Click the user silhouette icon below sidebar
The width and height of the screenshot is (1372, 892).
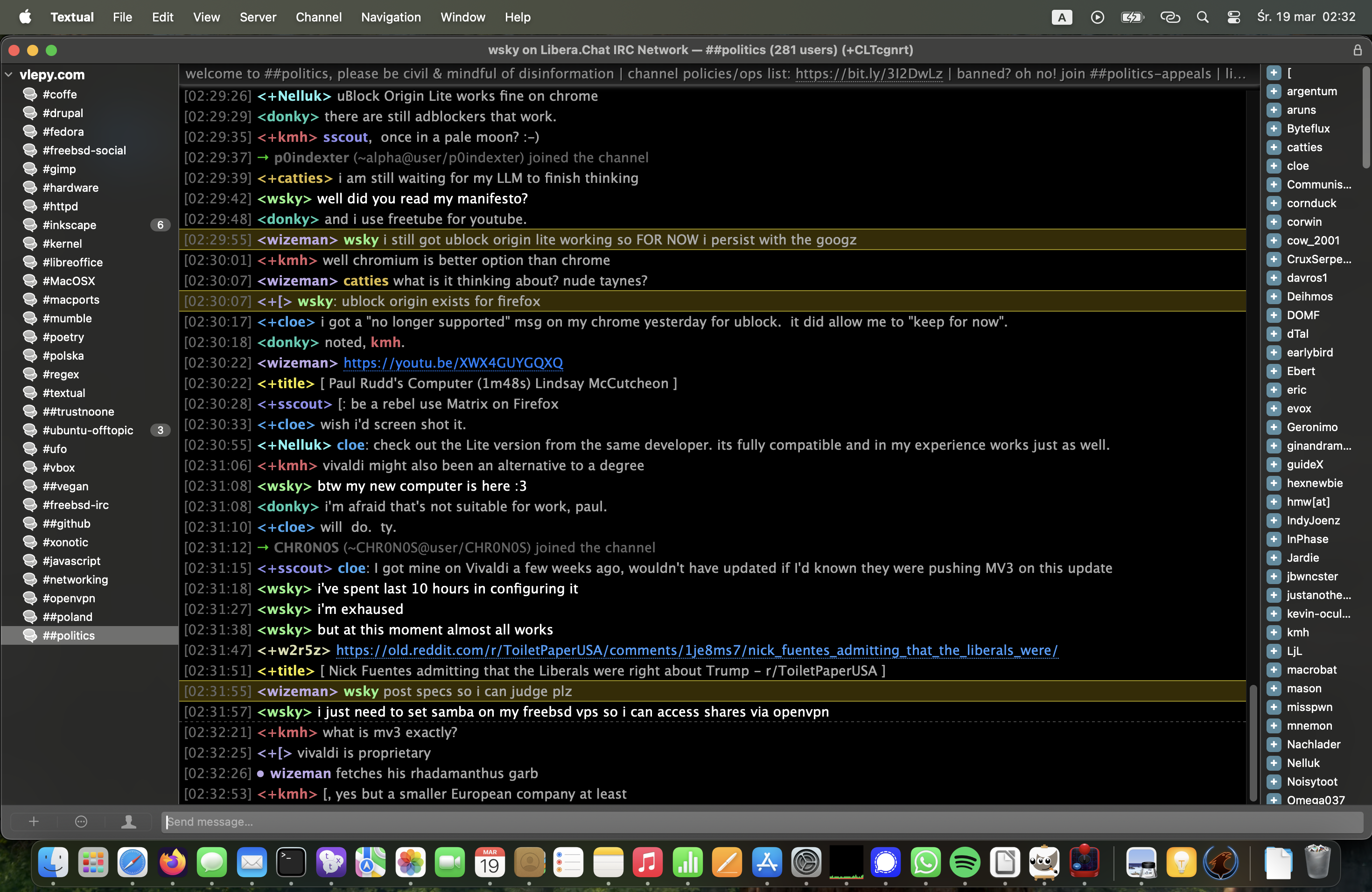[x=128, y=822]
